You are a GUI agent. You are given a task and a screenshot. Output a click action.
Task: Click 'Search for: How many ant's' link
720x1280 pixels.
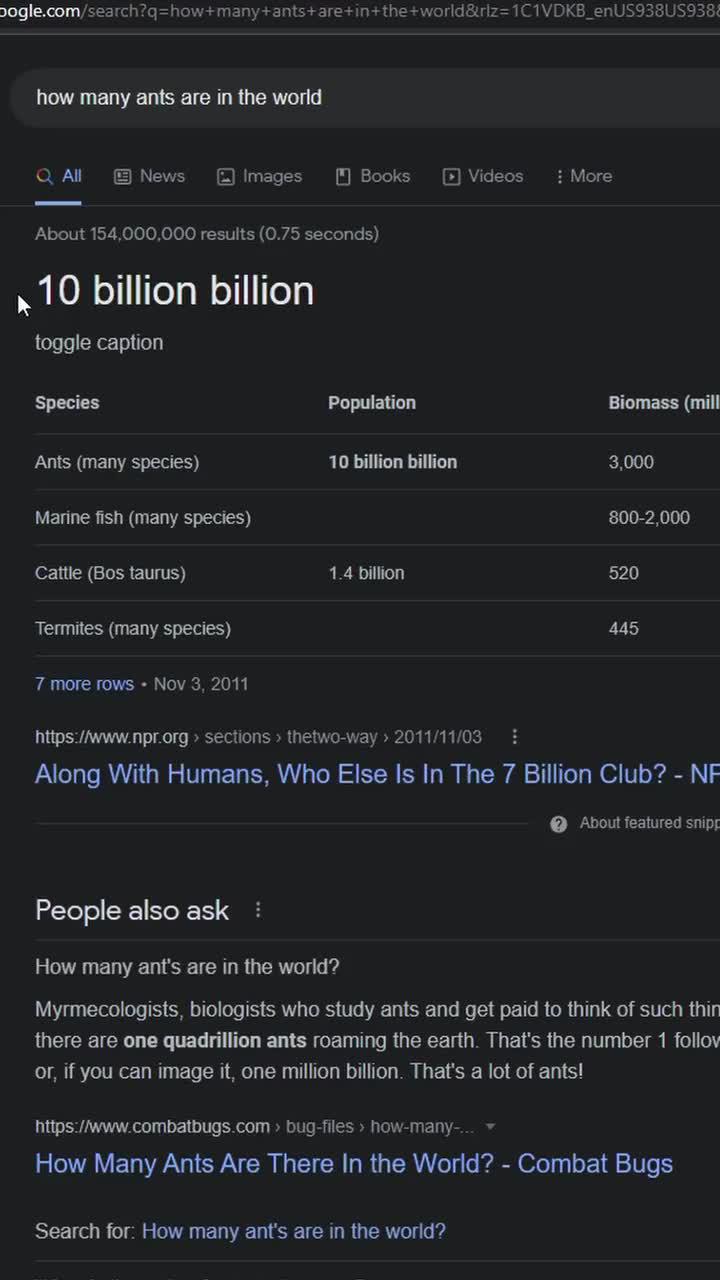point(293,1231)
